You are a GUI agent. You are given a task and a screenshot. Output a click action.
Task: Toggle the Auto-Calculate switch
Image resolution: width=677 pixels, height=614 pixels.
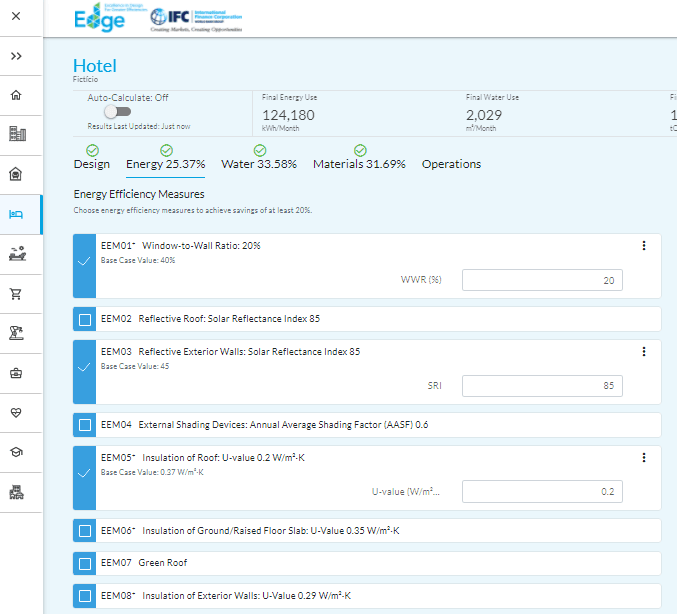116,112
